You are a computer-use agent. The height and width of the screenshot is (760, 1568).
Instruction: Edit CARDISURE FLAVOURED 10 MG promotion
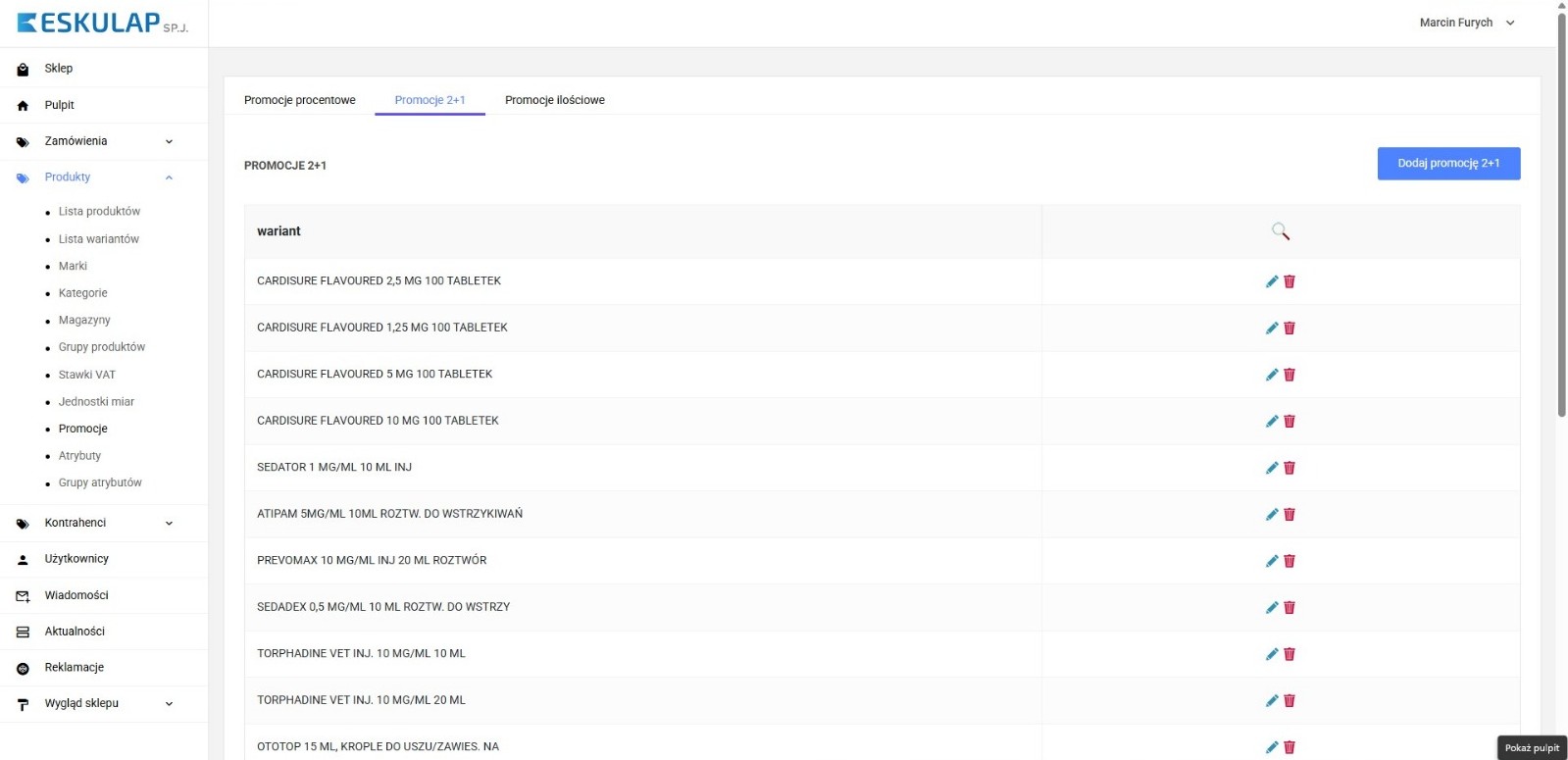(x=1271, y=422)
